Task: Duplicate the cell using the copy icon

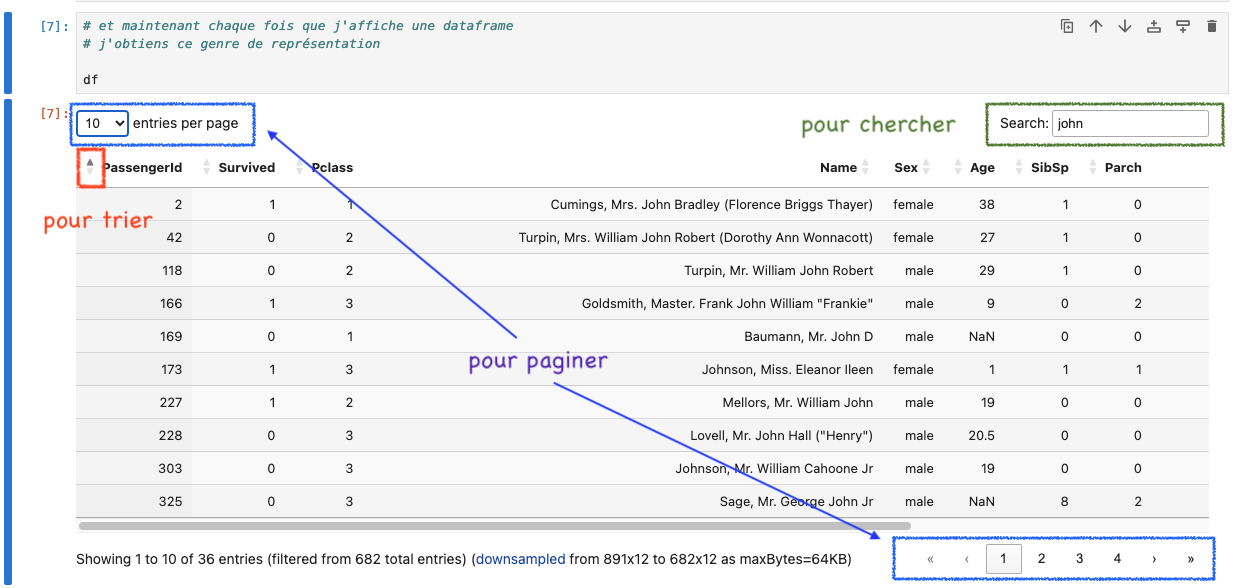Action: pyautogui.click(x=1067, y=27)
